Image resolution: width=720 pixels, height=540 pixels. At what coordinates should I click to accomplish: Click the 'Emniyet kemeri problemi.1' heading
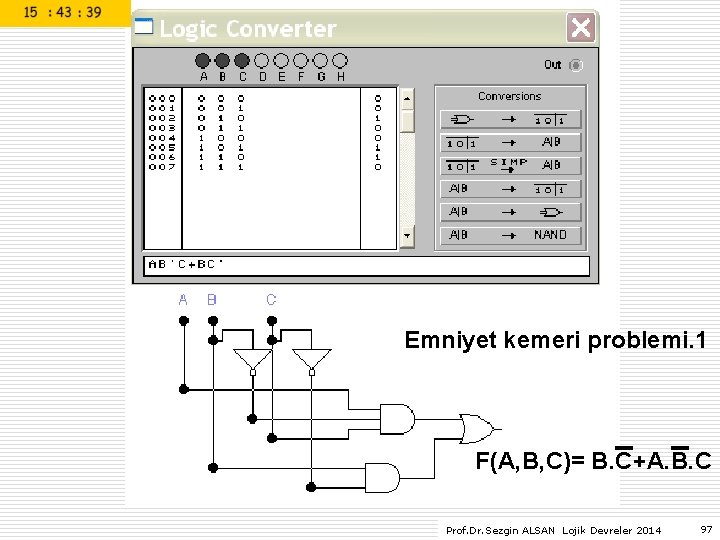pyautogui.click(x=555, y=341)
